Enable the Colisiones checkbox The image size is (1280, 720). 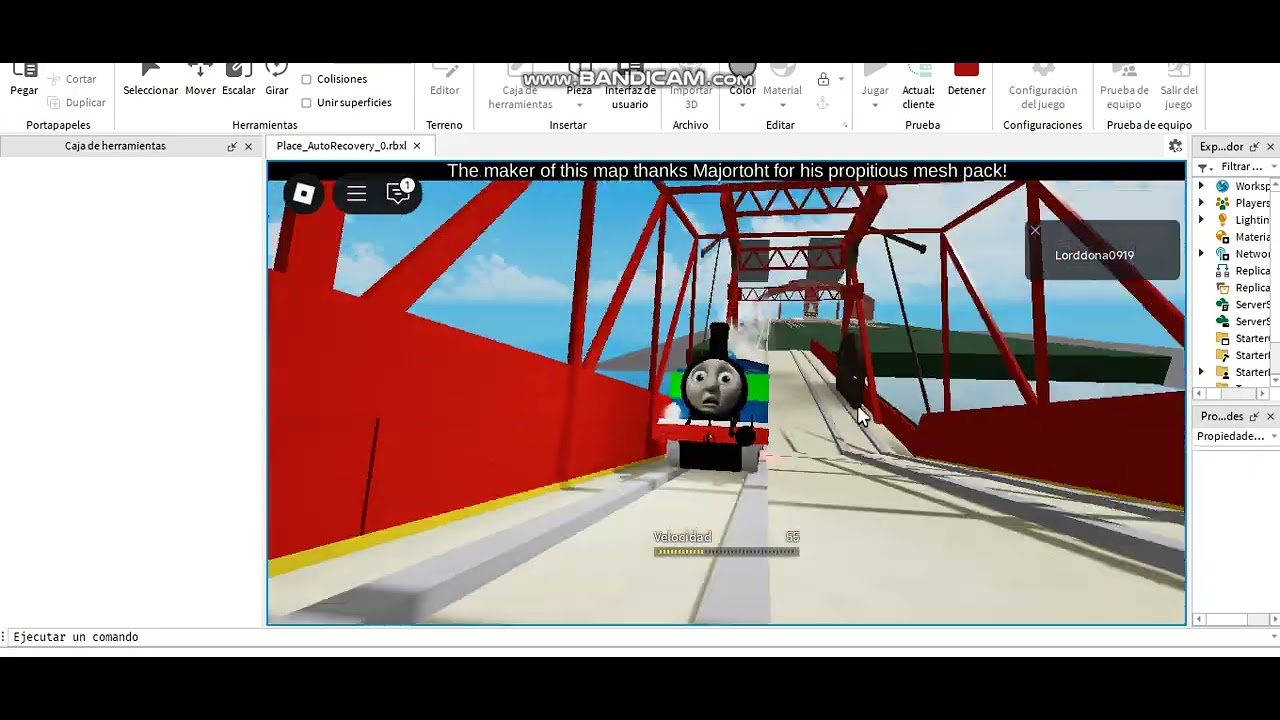tap(306, 79)
